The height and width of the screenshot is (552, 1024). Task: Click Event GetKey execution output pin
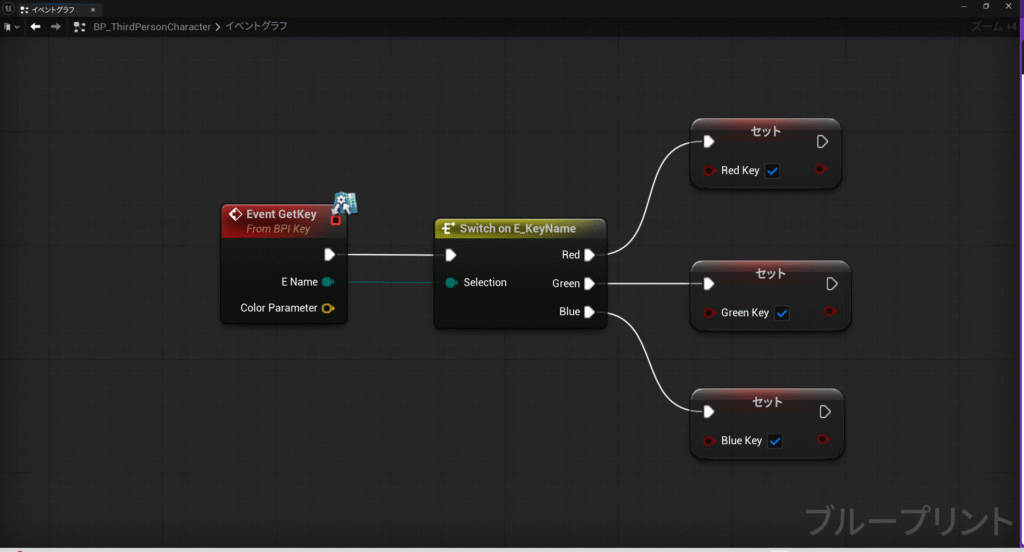pyautogui.click(x=329, y=255)
